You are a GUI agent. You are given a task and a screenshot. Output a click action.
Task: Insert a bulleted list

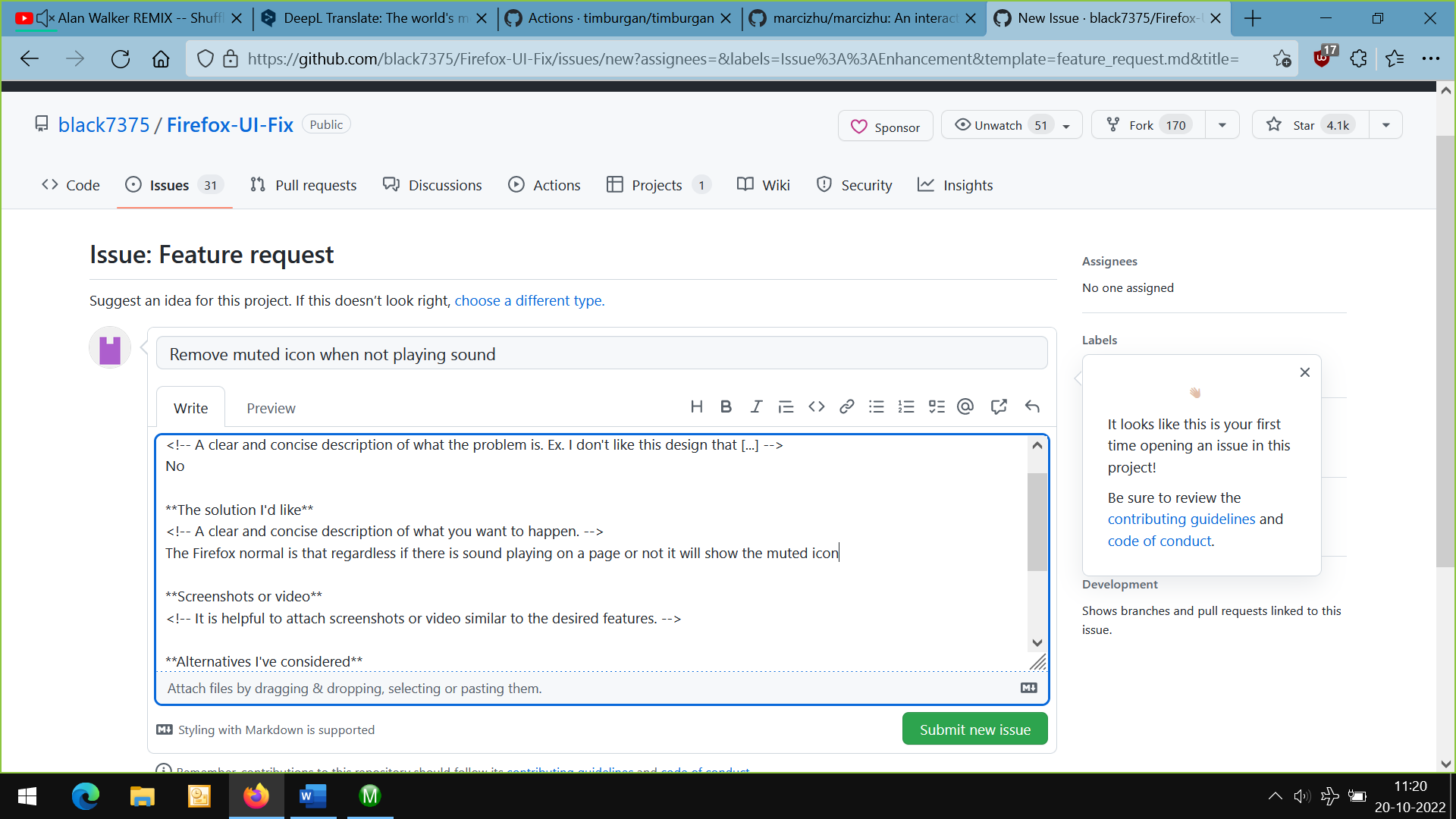[x=877, y=407]
